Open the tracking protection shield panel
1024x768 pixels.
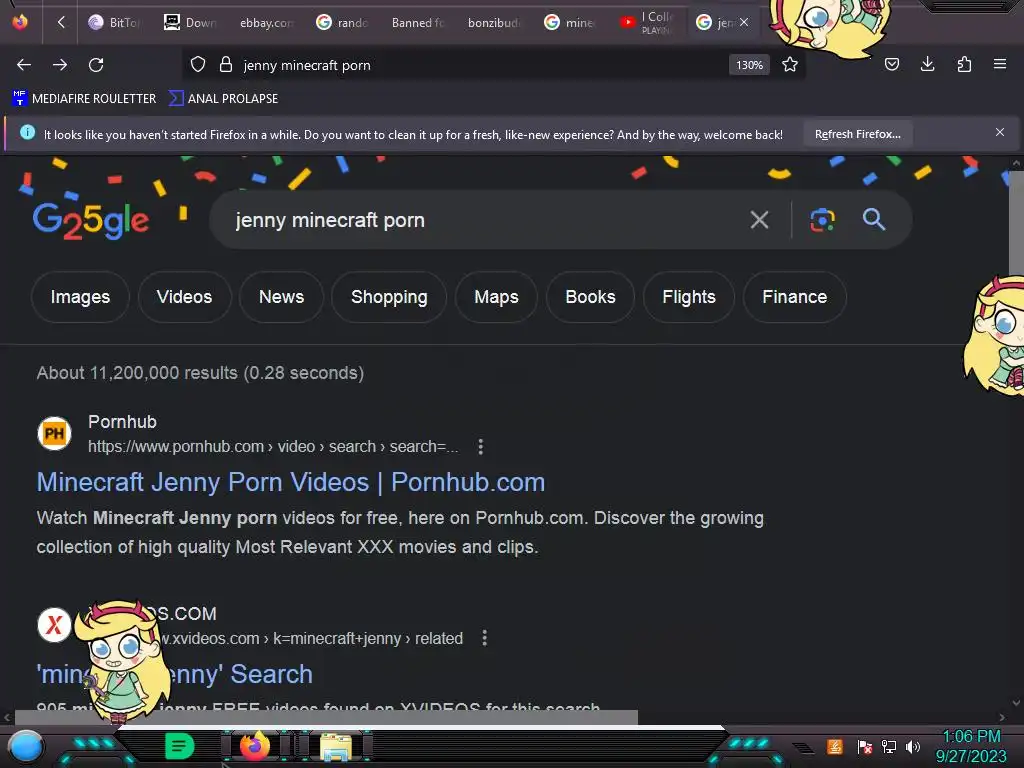(x=198, y=65)
